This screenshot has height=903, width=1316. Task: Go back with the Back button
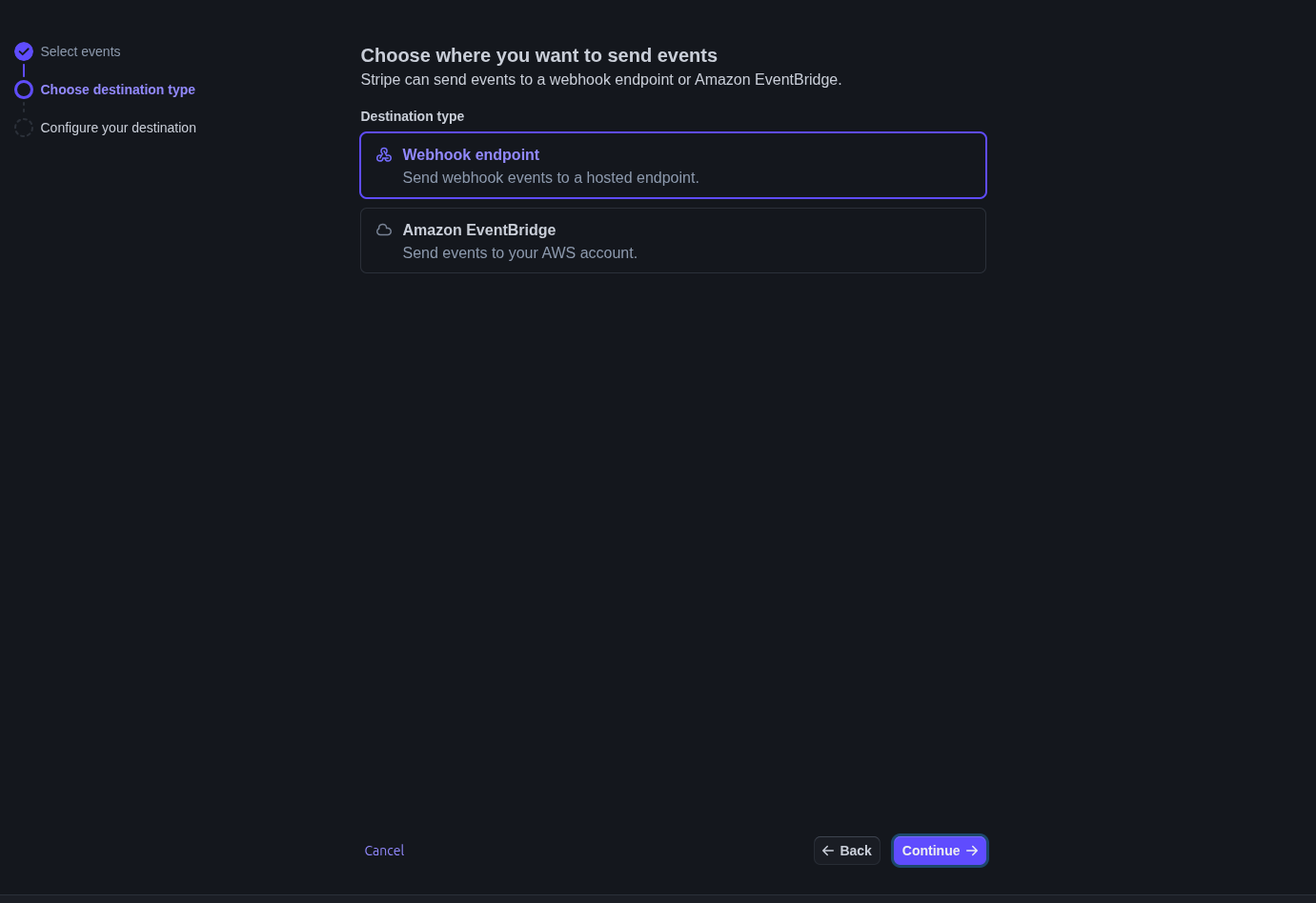tap(847, 851)
